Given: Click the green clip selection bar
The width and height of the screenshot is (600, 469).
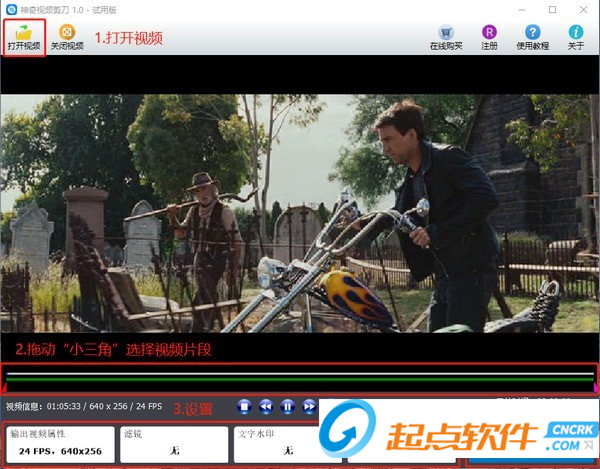Looking at the screenshot, I should (x=300, y=379).
